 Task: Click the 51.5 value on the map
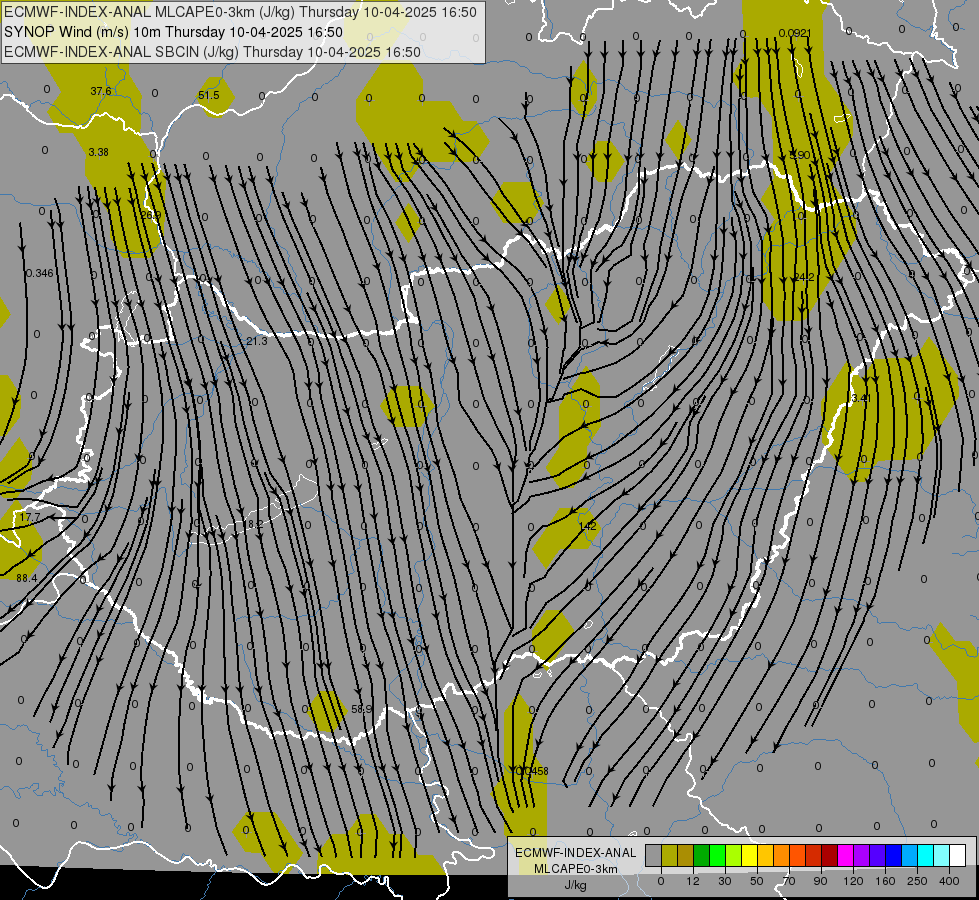209,96
